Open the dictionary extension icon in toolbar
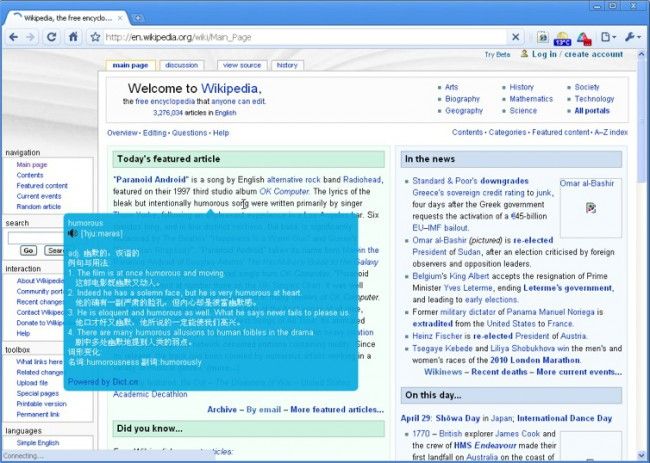This screenshot has width=650, height=463. coord(542,37)
